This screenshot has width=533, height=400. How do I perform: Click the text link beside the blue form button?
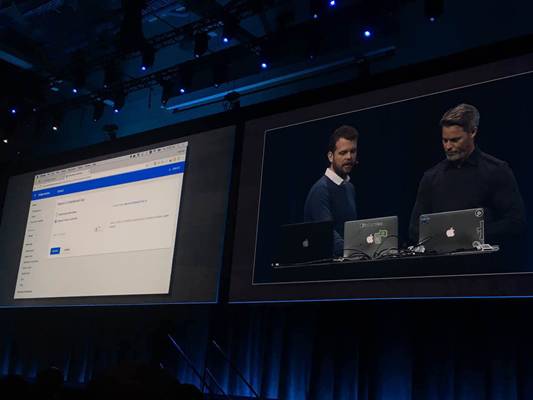(x=67, y=250)
